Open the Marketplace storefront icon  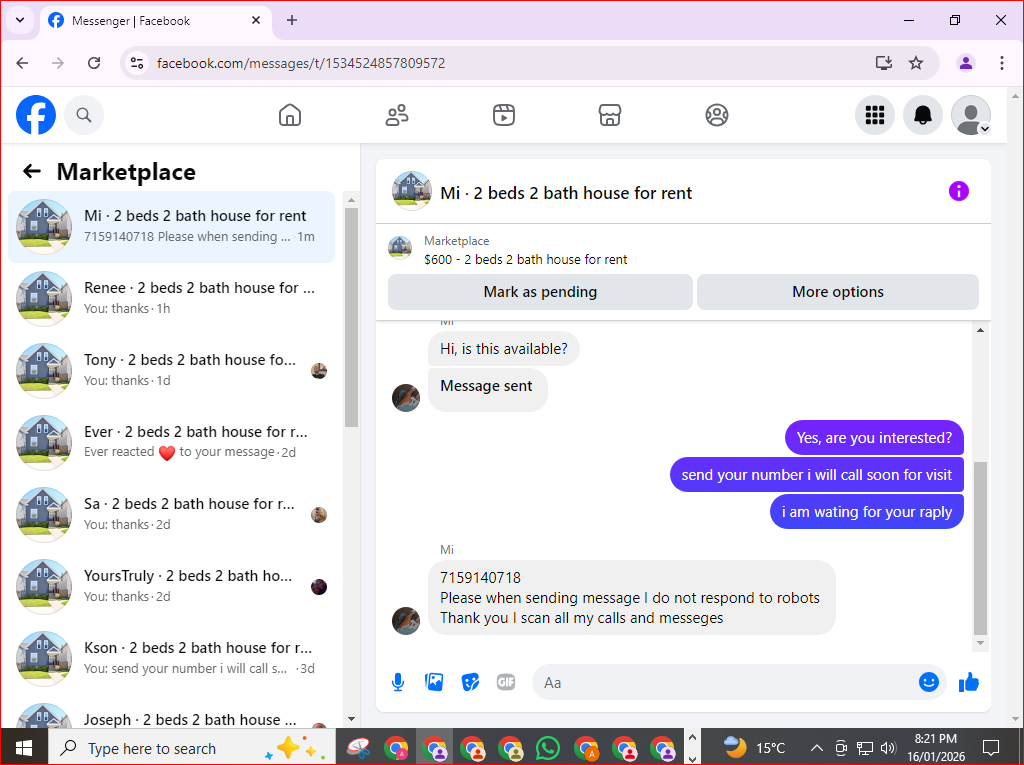click(610, 115)
